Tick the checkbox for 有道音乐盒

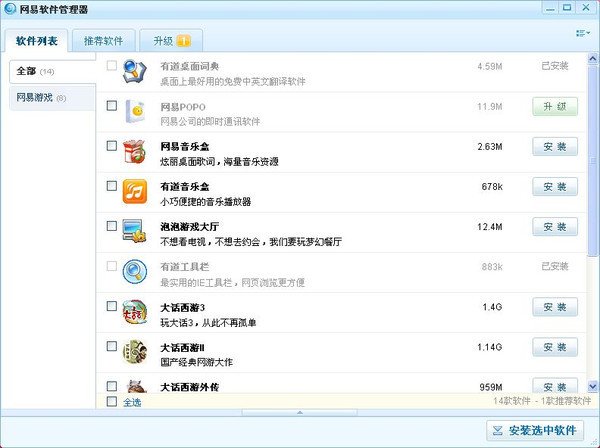pyautogui.click(x=112, y=186)
